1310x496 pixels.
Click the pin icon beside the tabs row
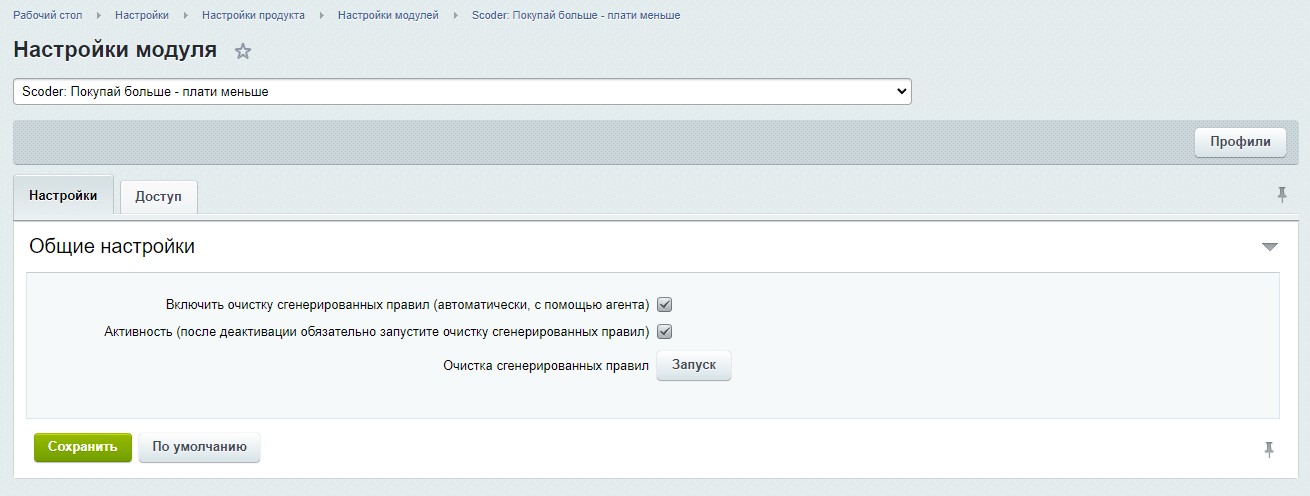[1282, 195]
